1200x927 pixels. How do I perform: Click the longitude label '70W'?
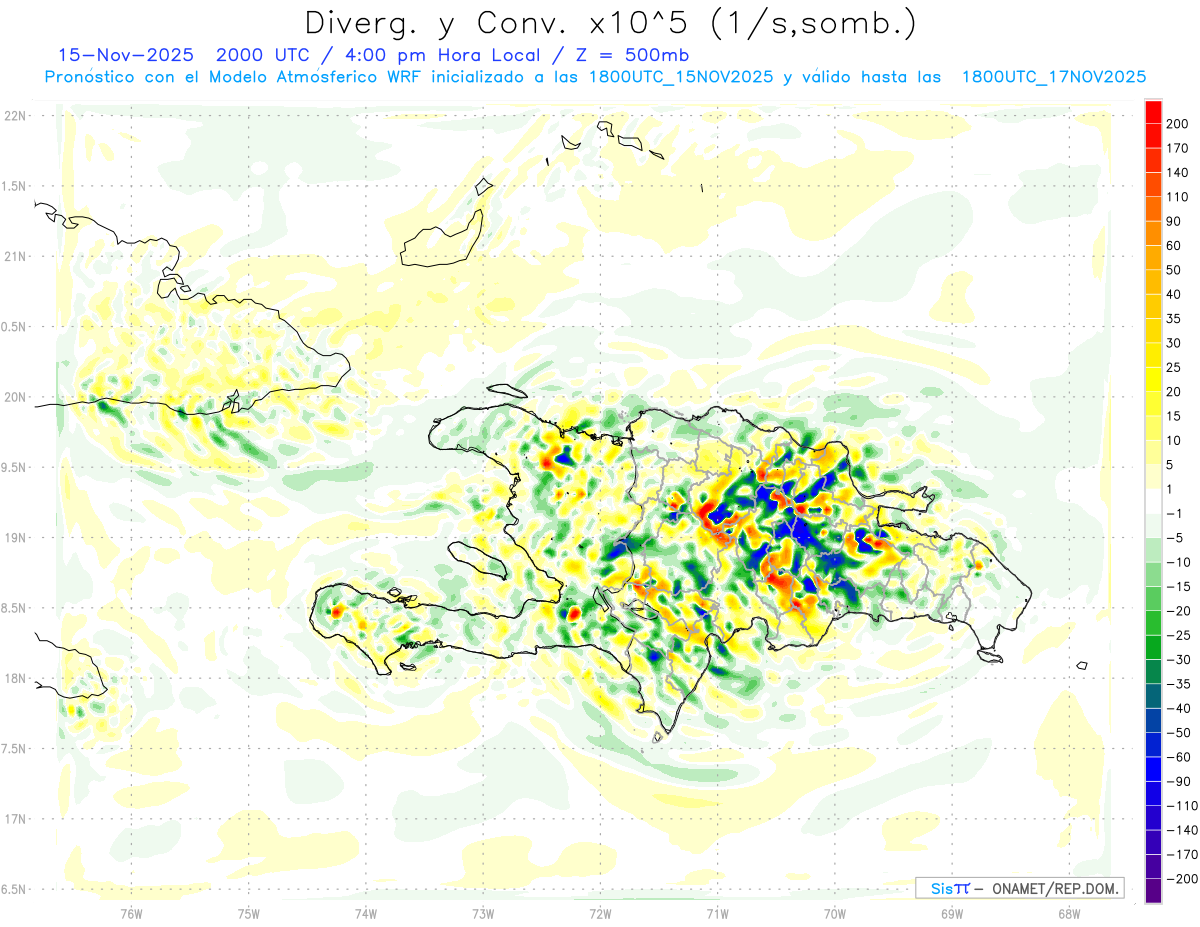[835, 913]
